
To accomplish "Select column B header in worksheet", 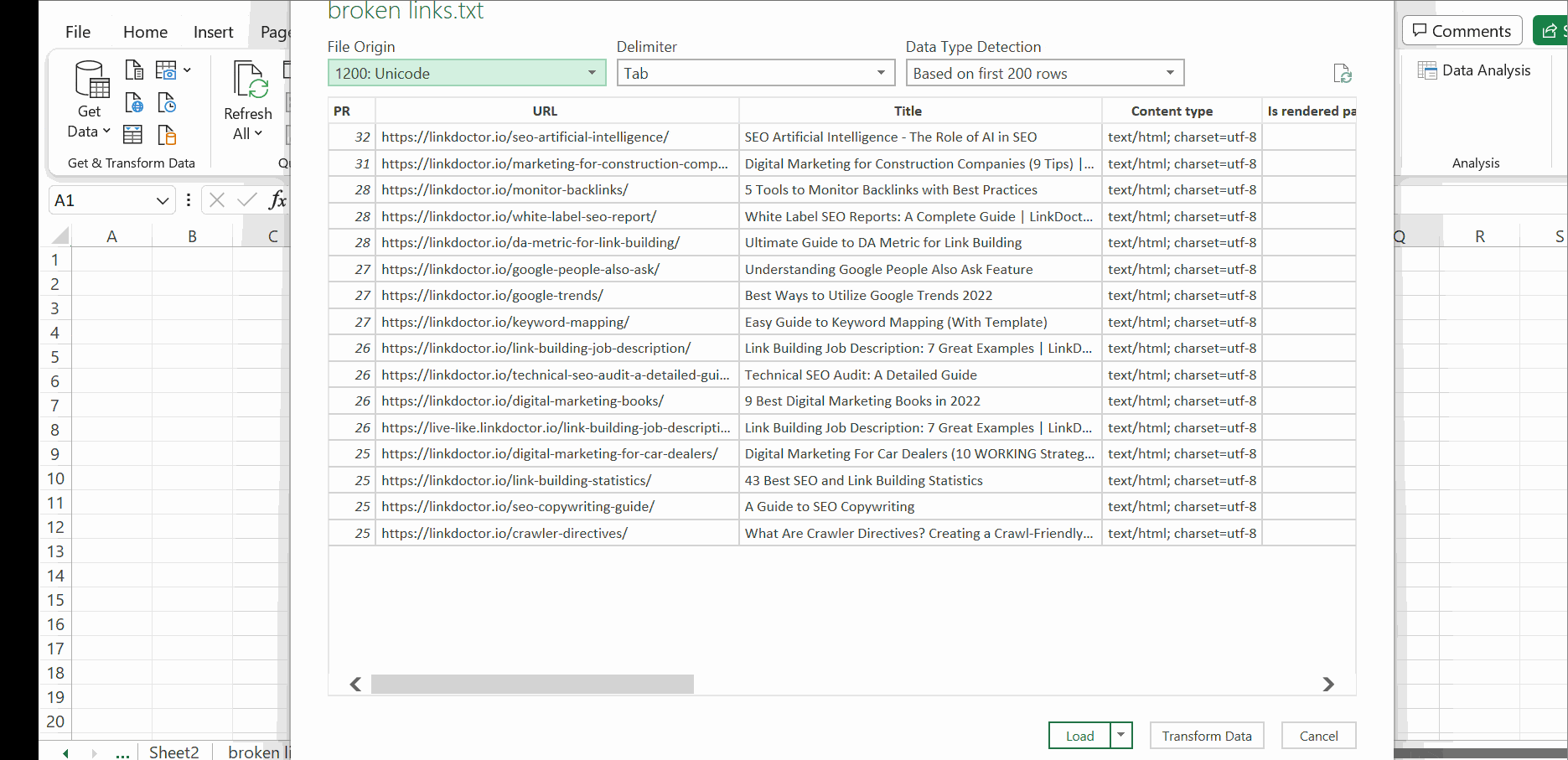I will pyautogui.click(x=192, y=236).
